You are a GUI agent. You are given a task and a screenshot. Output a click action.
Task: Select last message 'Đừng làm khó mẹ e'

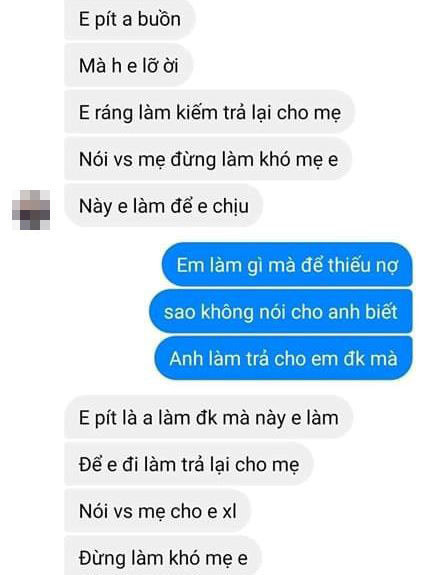click(163, 557)
